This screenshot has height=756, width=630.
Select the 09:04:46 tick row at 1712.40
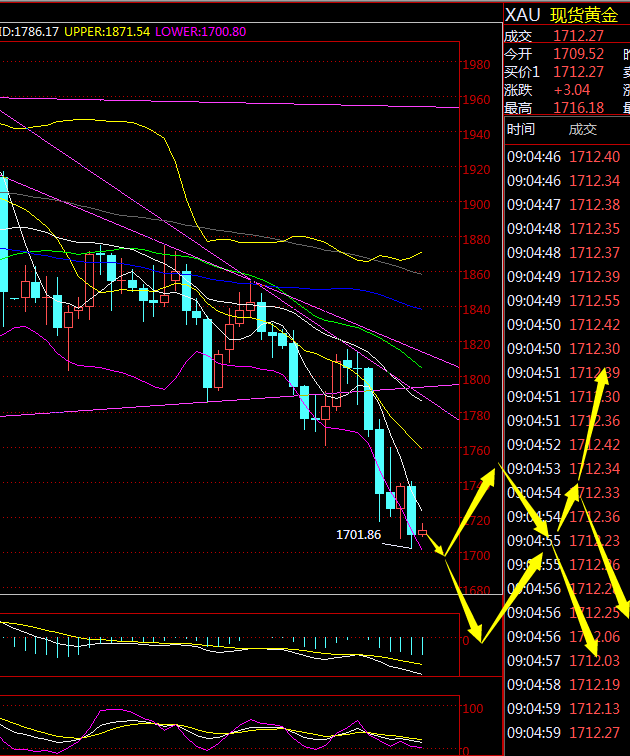pos(563,157)
